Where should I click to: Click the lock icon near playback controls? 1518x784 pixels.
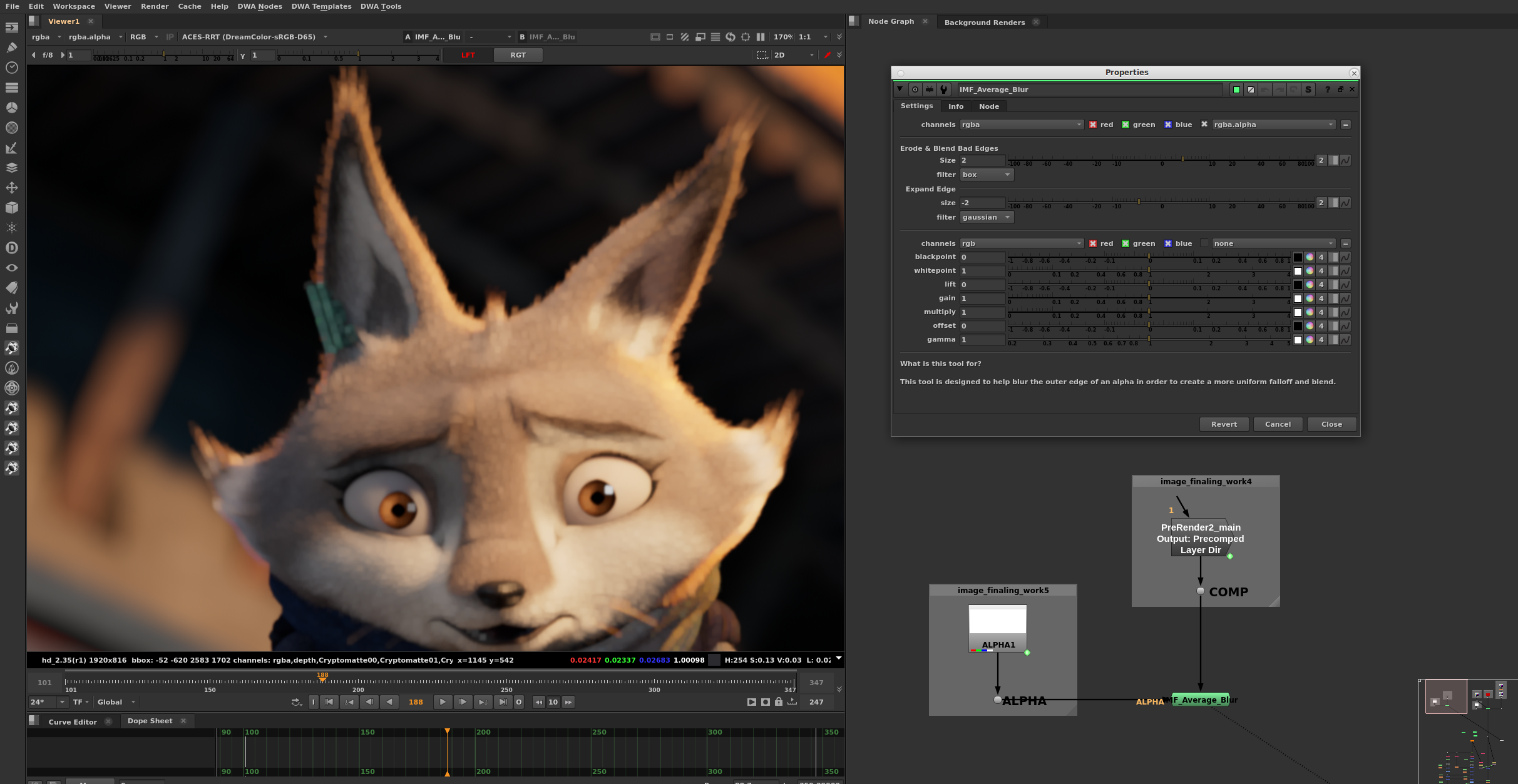(x=779, y=702)
